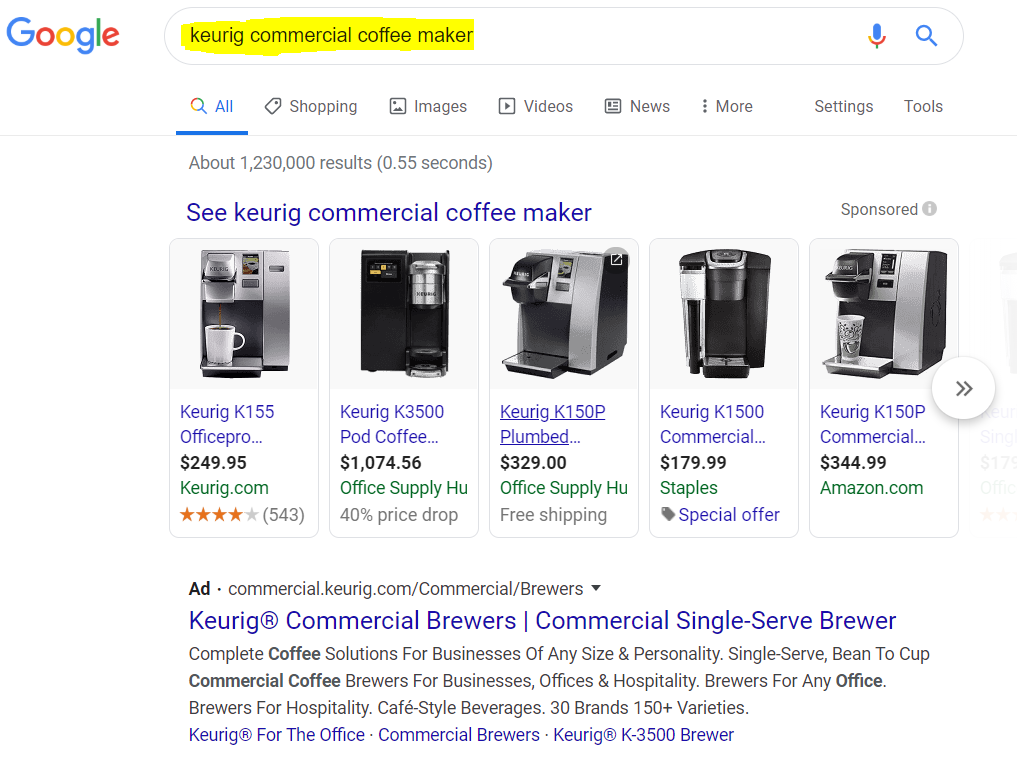Open Keurig K1500 Commercial product link
Screen dimensions: 1017x768
(712, 424)
